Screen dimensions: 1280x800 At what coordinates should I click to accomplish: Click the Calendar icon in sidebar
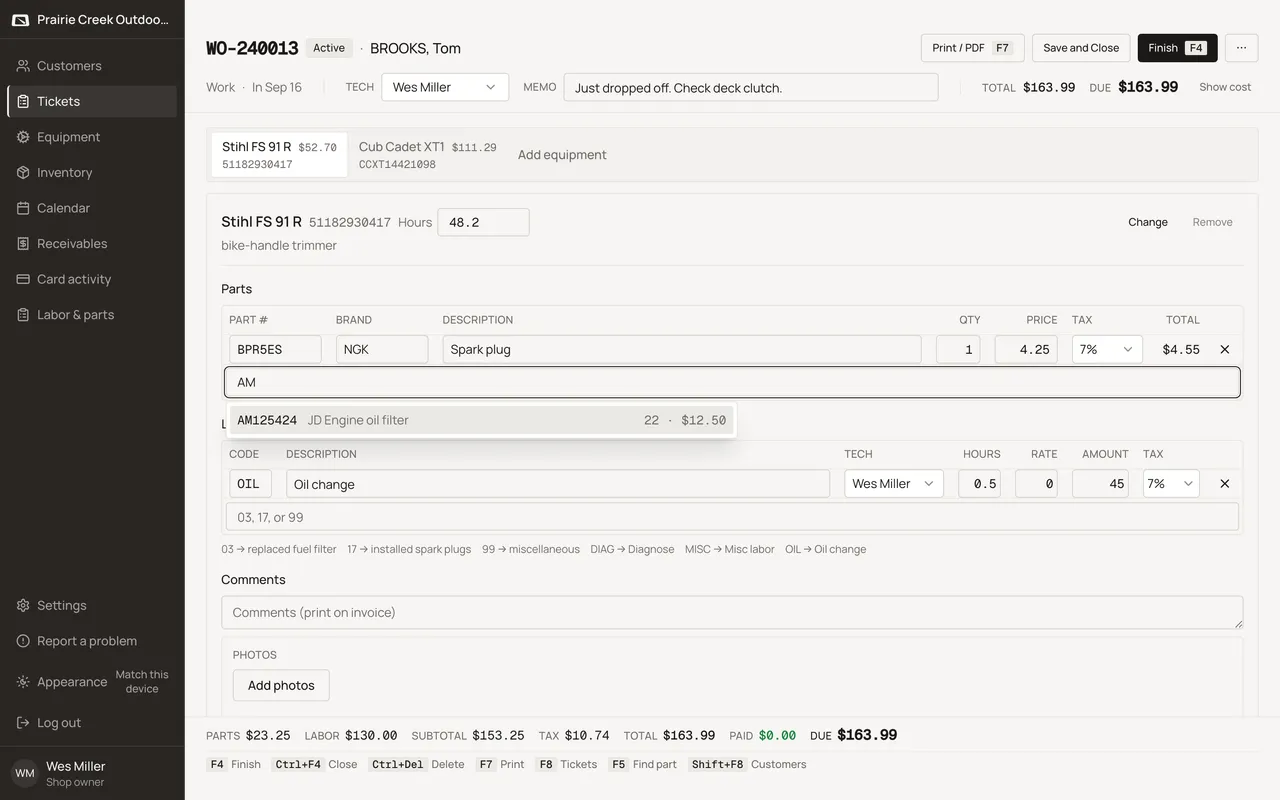[x=23, y=208]
